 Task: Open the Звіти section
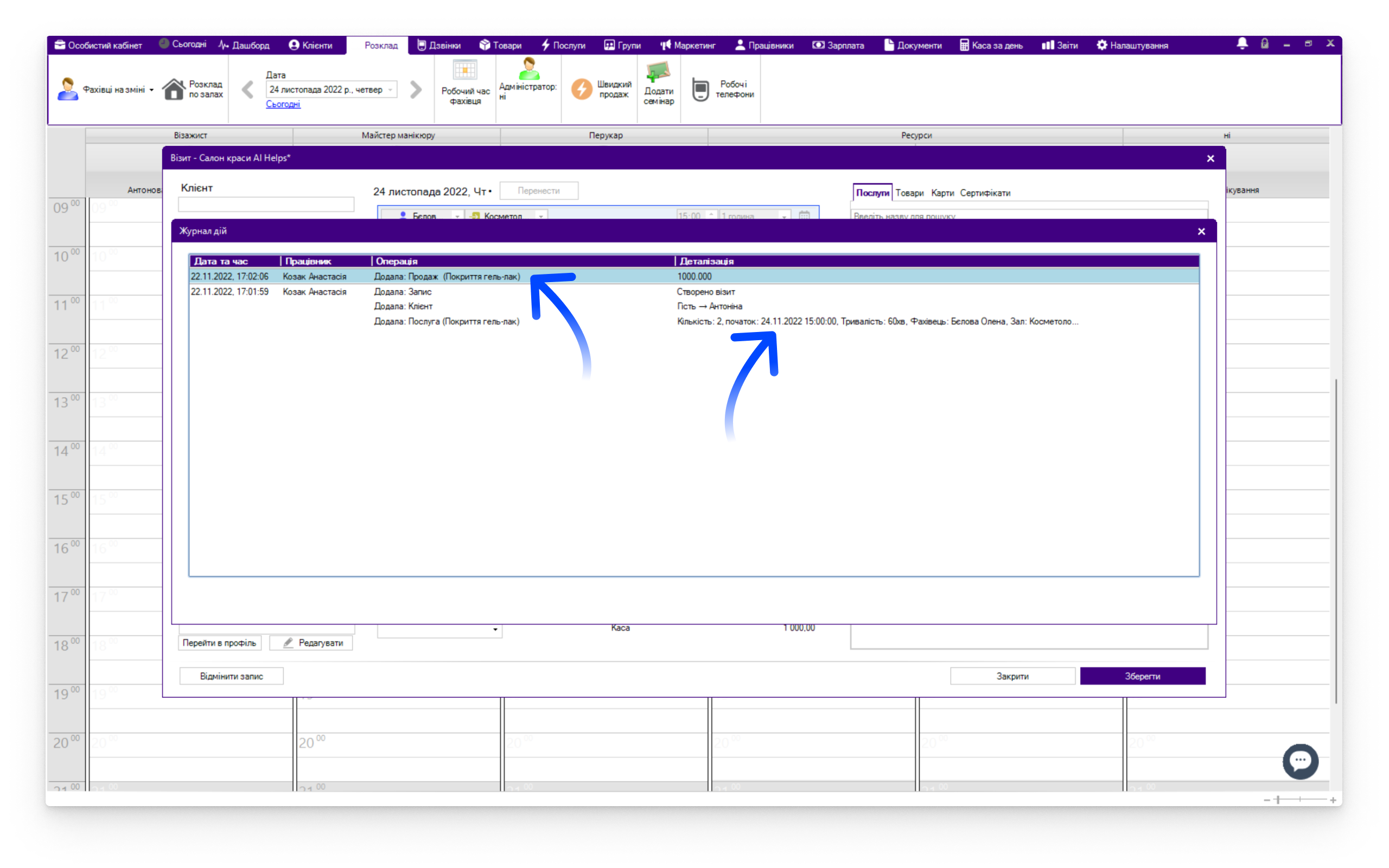pyautogui.click(x=1060, y=45)
